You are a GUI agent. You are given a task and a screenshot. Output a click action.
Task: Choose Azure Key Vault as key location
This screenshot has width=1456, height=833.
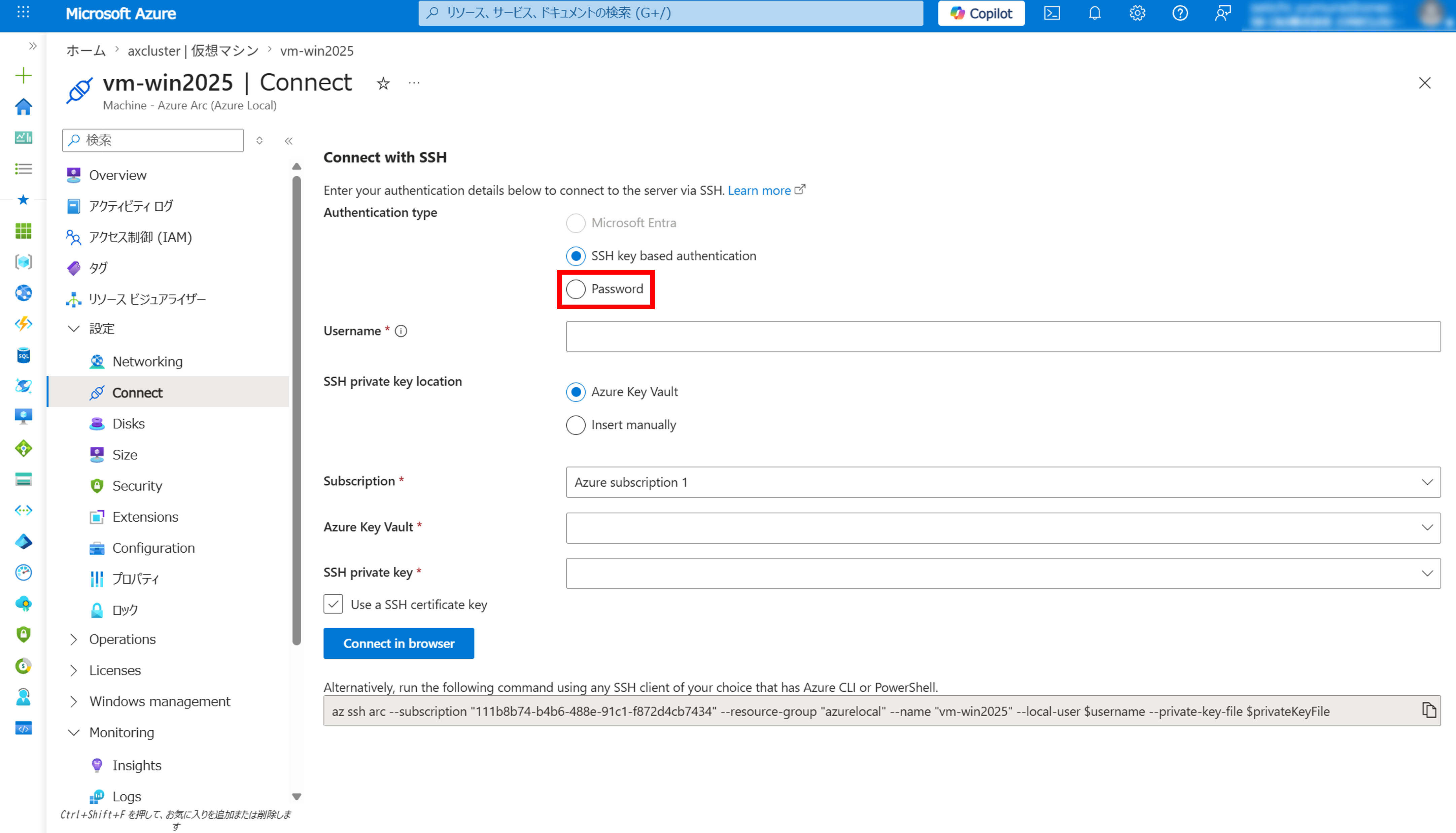576,392
